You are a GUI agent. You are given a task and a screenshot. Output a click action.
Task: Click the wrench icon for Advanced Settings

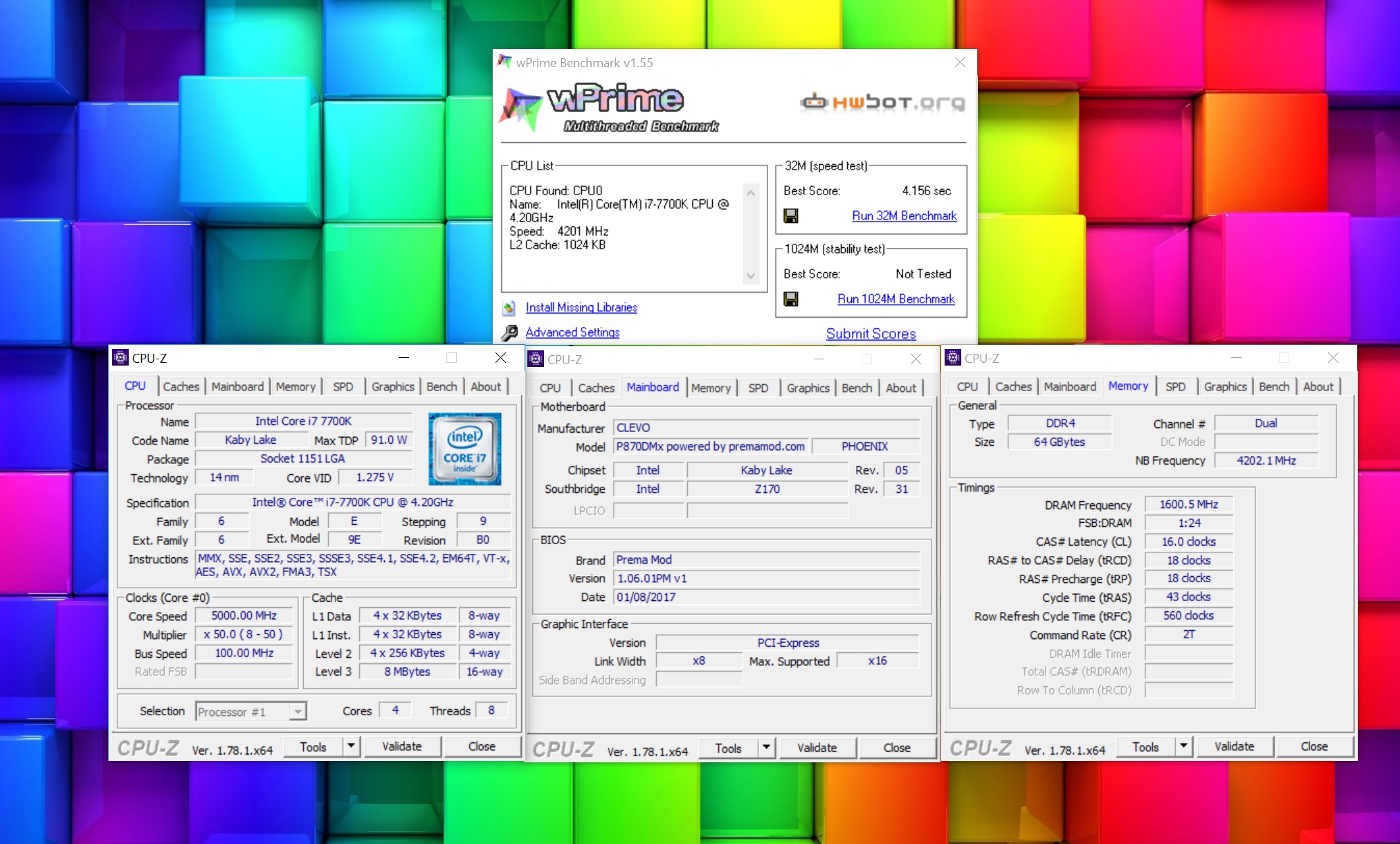(x=509, y=333)
